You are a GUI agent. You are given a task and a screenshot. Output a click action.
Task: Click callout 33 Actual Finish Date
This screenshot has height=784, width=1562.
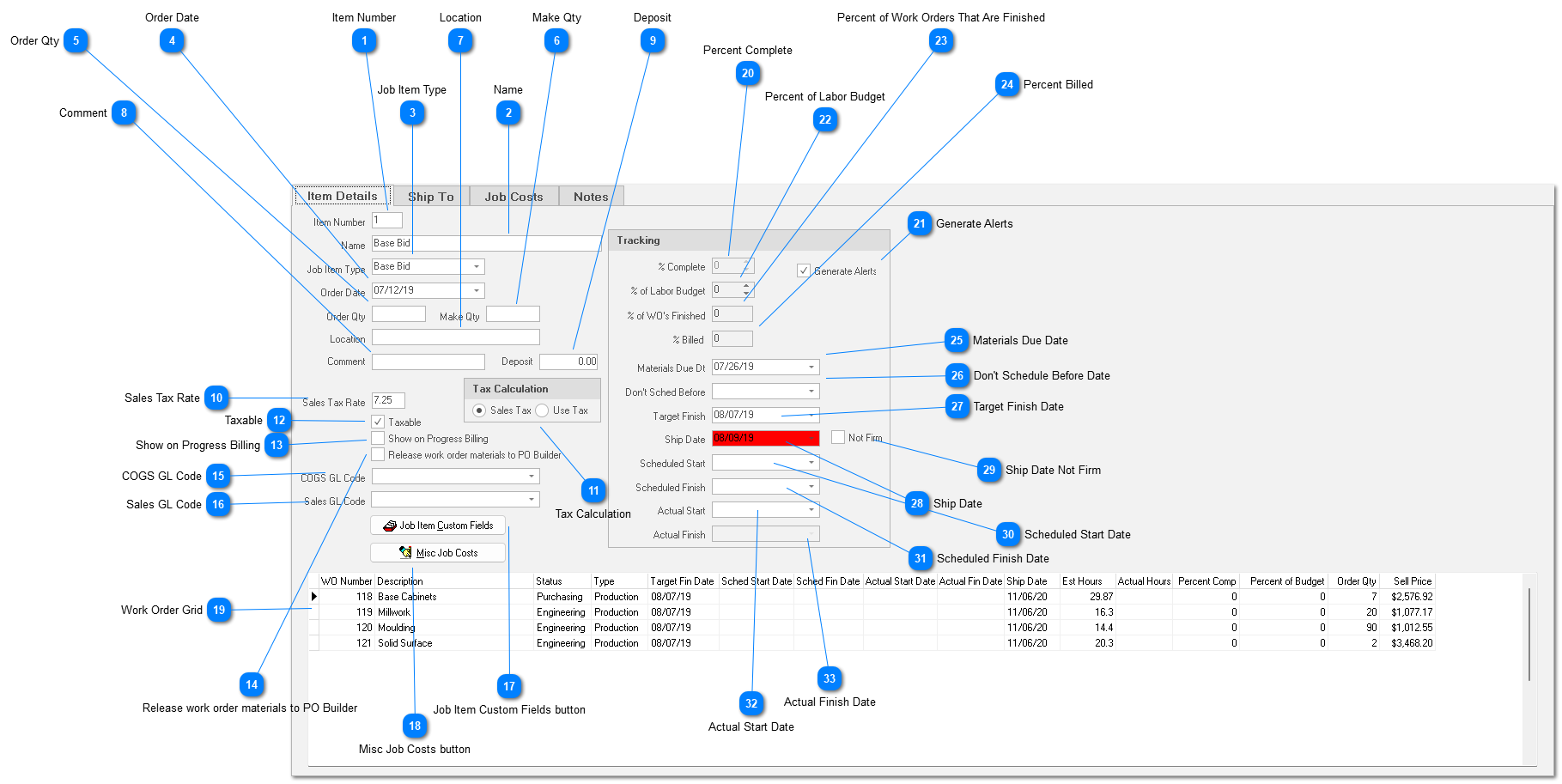click(829, 679)
